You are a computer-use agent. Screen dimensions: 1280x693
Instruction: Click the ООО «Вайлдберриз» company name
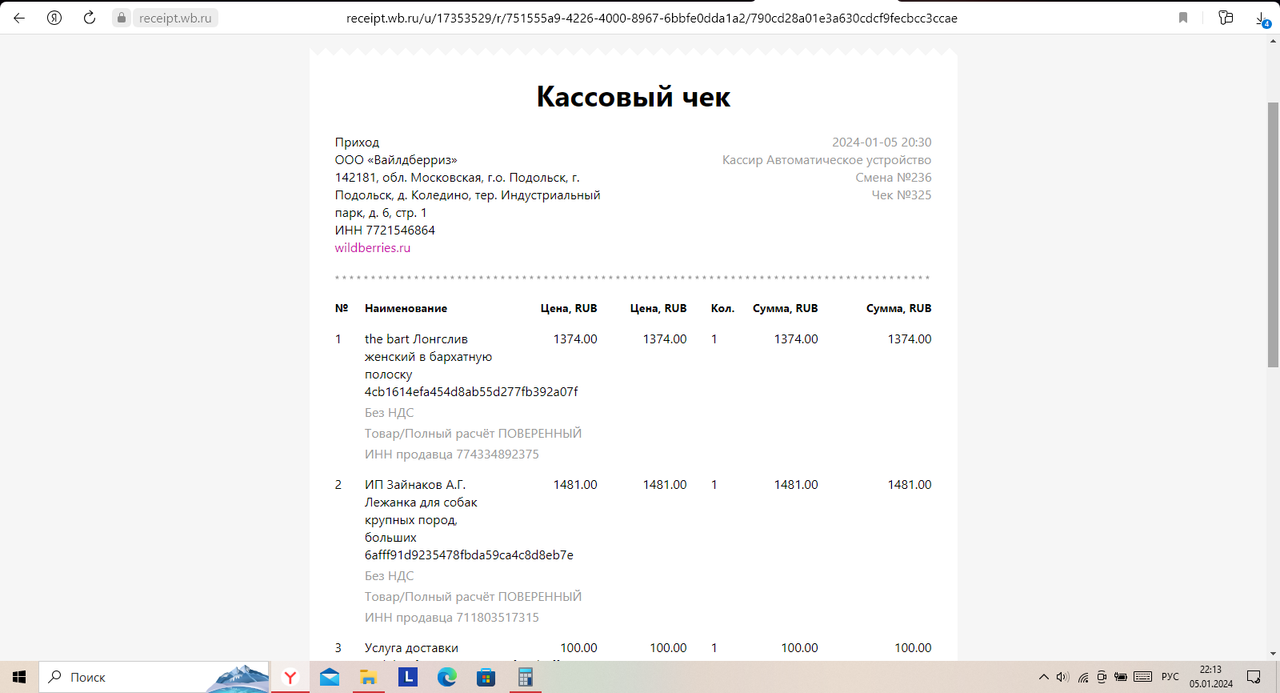pos(396,160)
